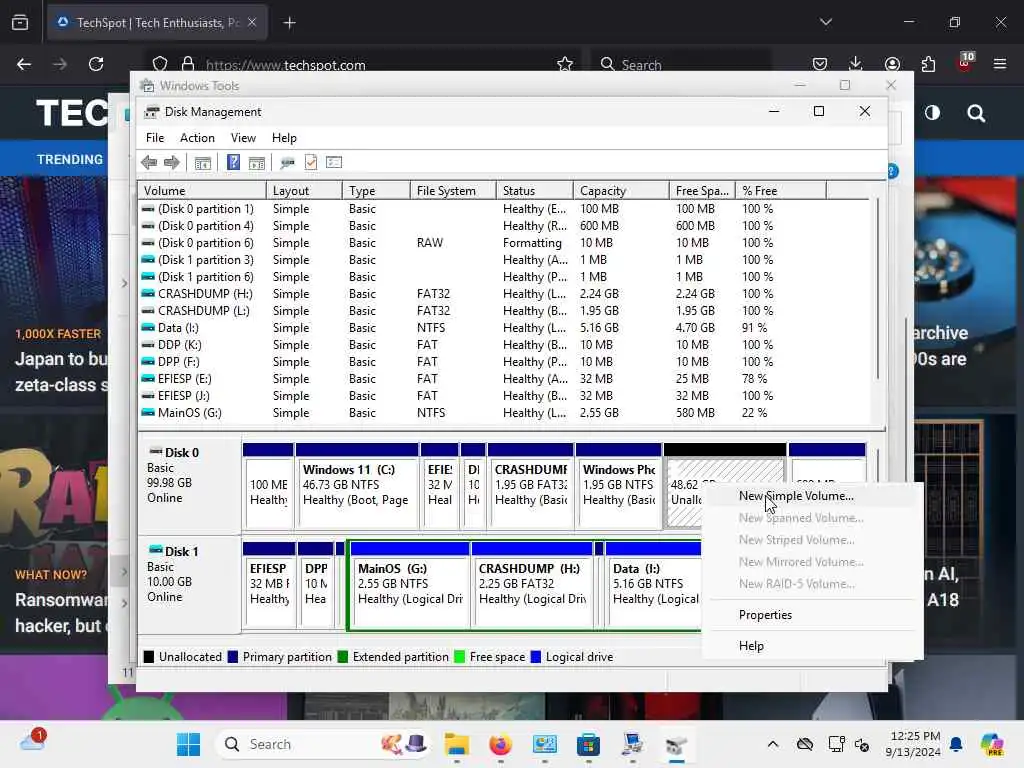The width and height of the screenshot is (1024, 768).
Task: Open Help via the blue question mark icon
Action: click(233, 162)
